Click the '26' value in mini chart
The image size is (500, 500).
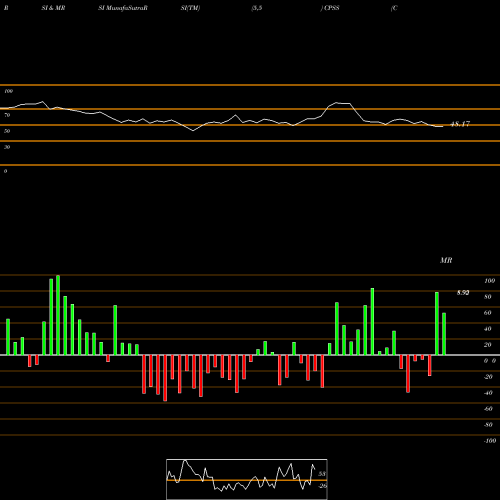pos(322,486)
